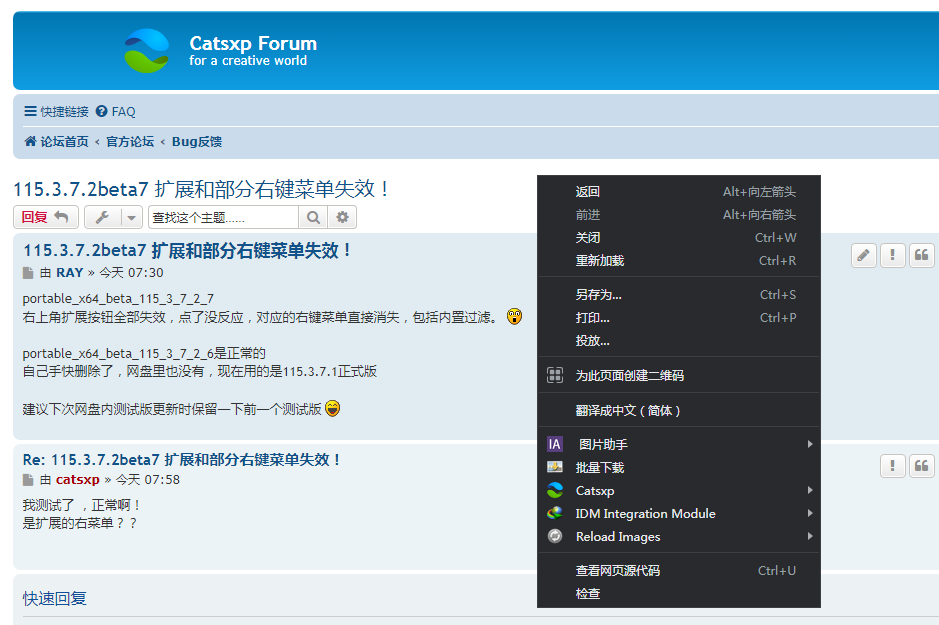Quote catsxp's reply with quote icon
The width and height of the screenshot is (939, 625).
coord(922,466)
